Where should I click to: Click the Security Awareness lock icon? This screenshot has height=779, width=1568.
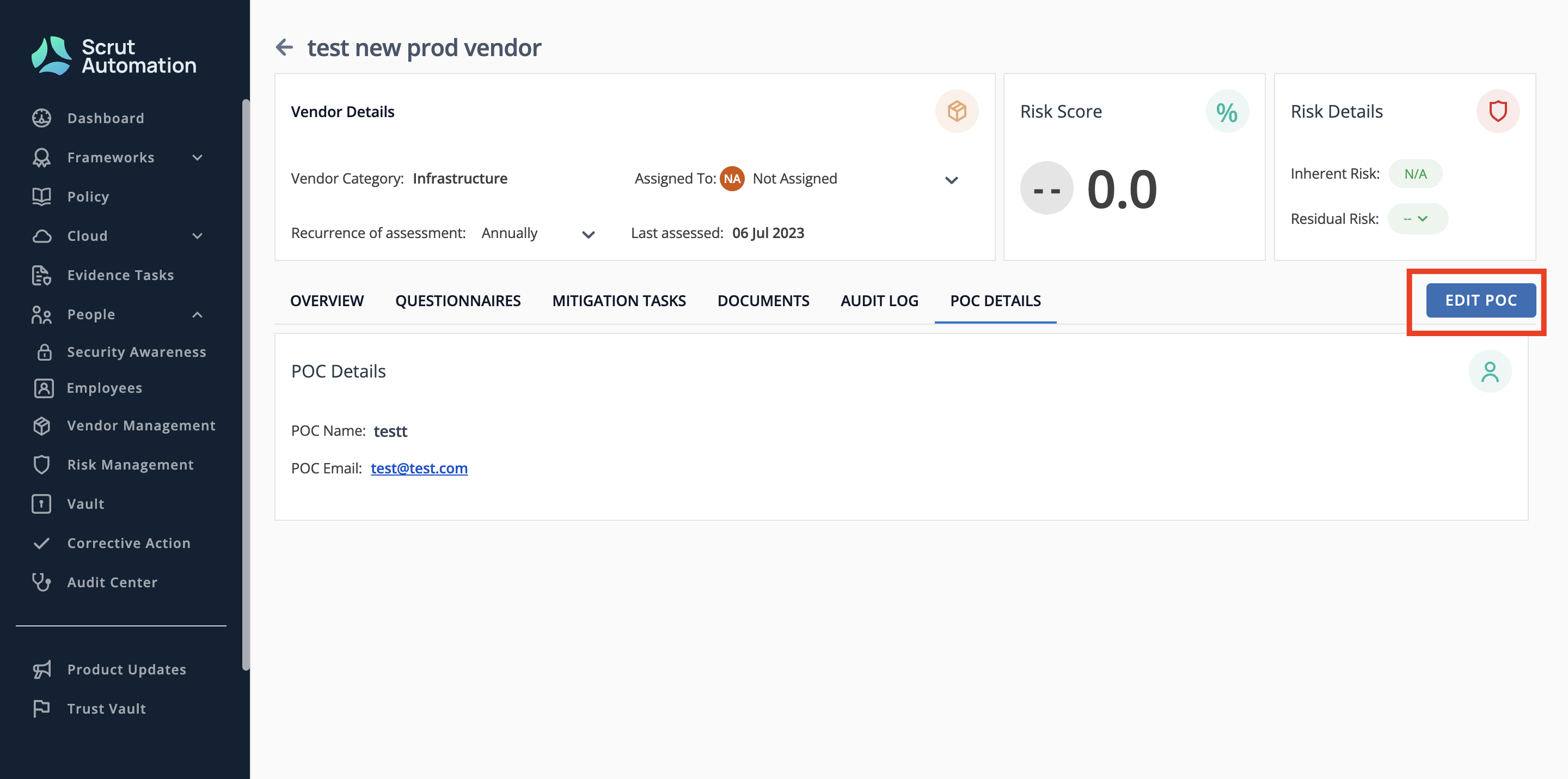(44, 352)
